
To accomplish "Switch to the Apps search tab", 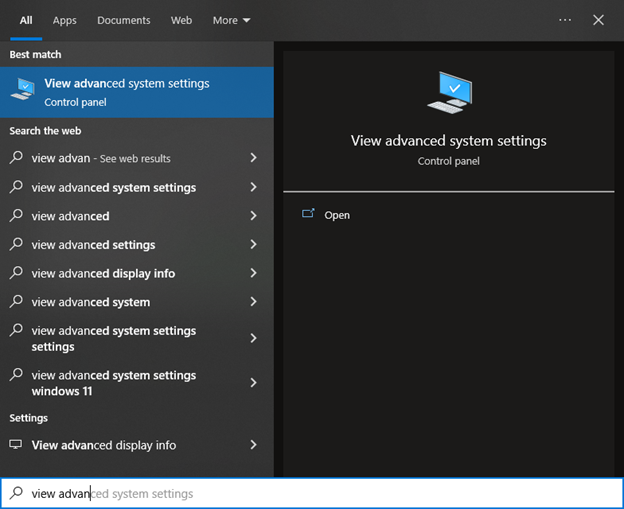I will 64,20.
